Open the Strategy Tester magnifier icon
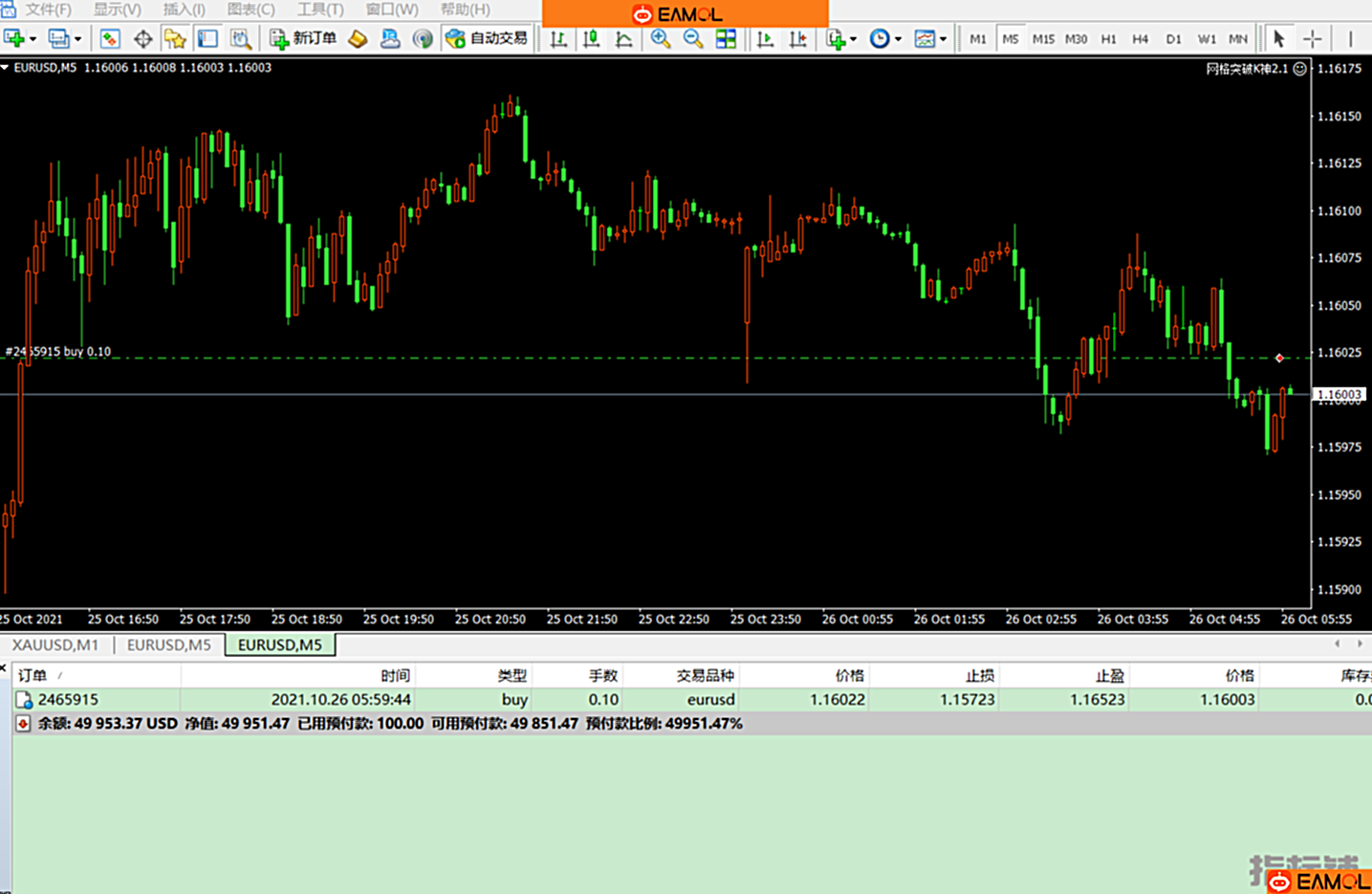 241,38
